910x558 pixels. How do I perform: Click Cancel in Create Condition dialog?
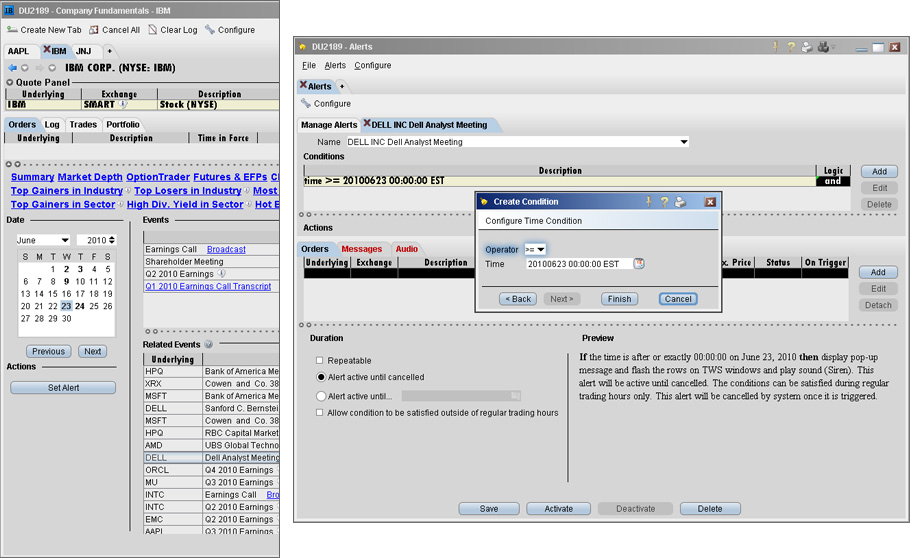(x=678, y=298)
